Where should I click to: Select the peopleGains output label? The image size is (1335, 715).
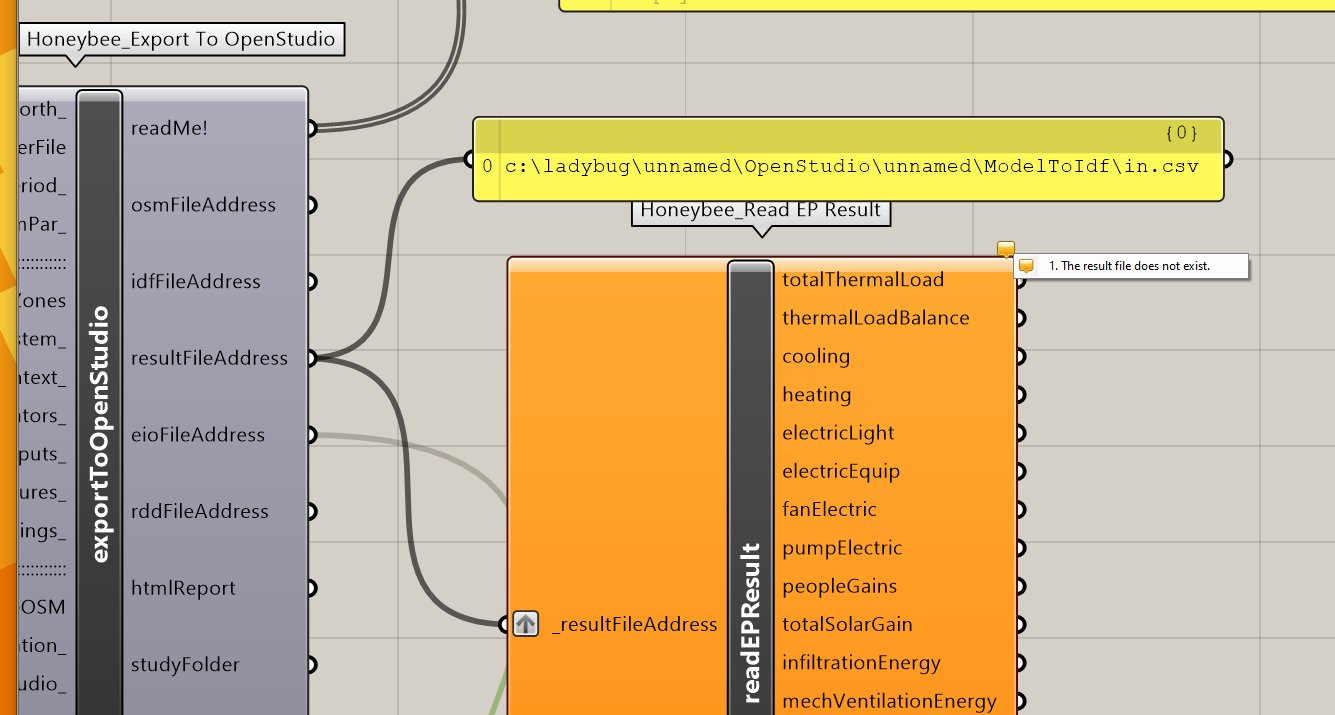click(x=840, y=586)
